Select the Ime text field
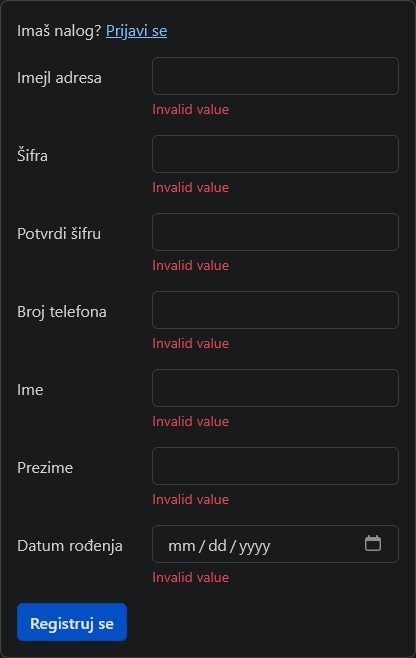This screenshot has height=658, width=416. tap(275, 388)
